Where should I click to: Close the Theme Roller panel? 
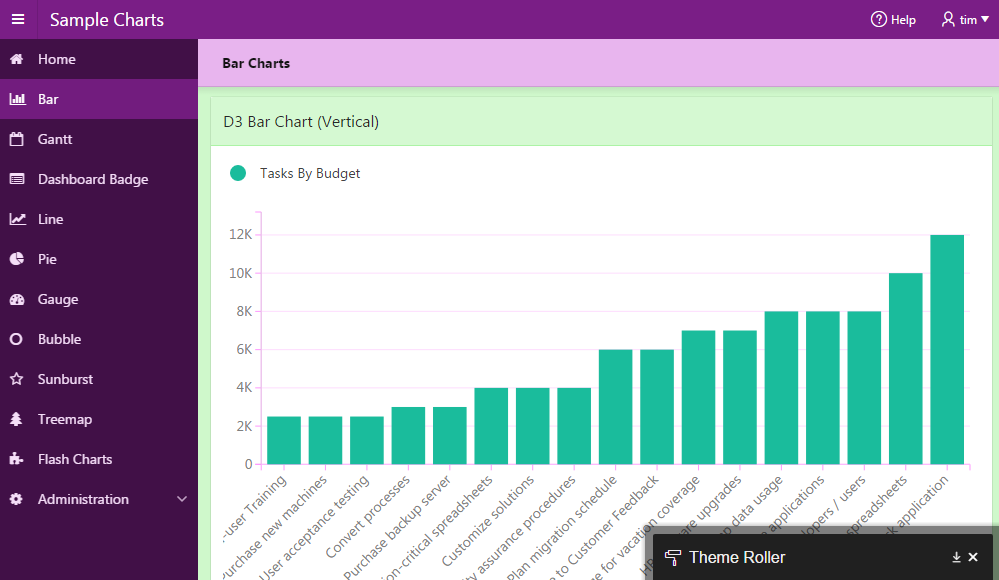(x=973, y=558)
